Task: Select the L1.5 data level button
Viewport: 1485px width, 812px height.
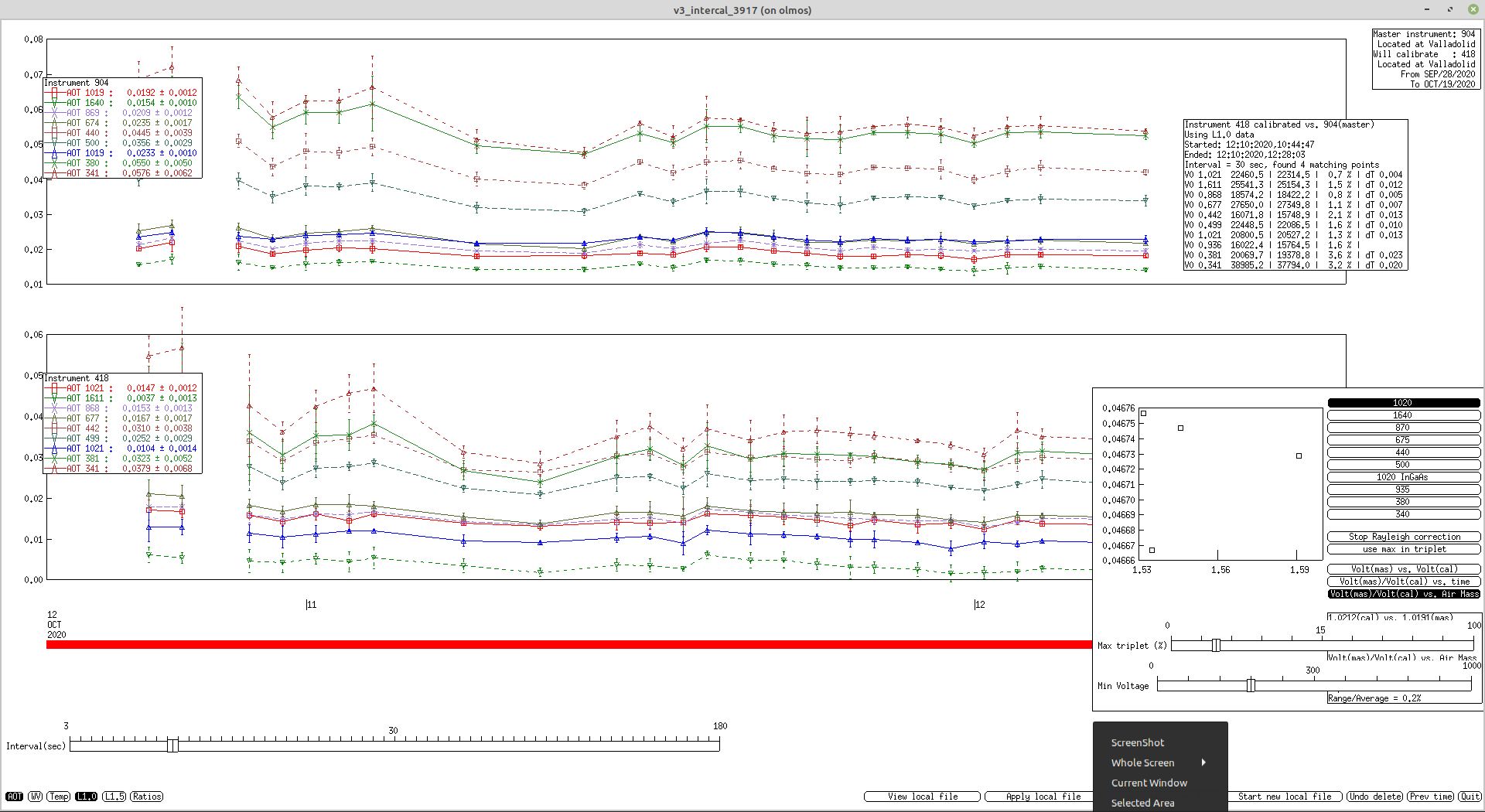Action: 114,797
